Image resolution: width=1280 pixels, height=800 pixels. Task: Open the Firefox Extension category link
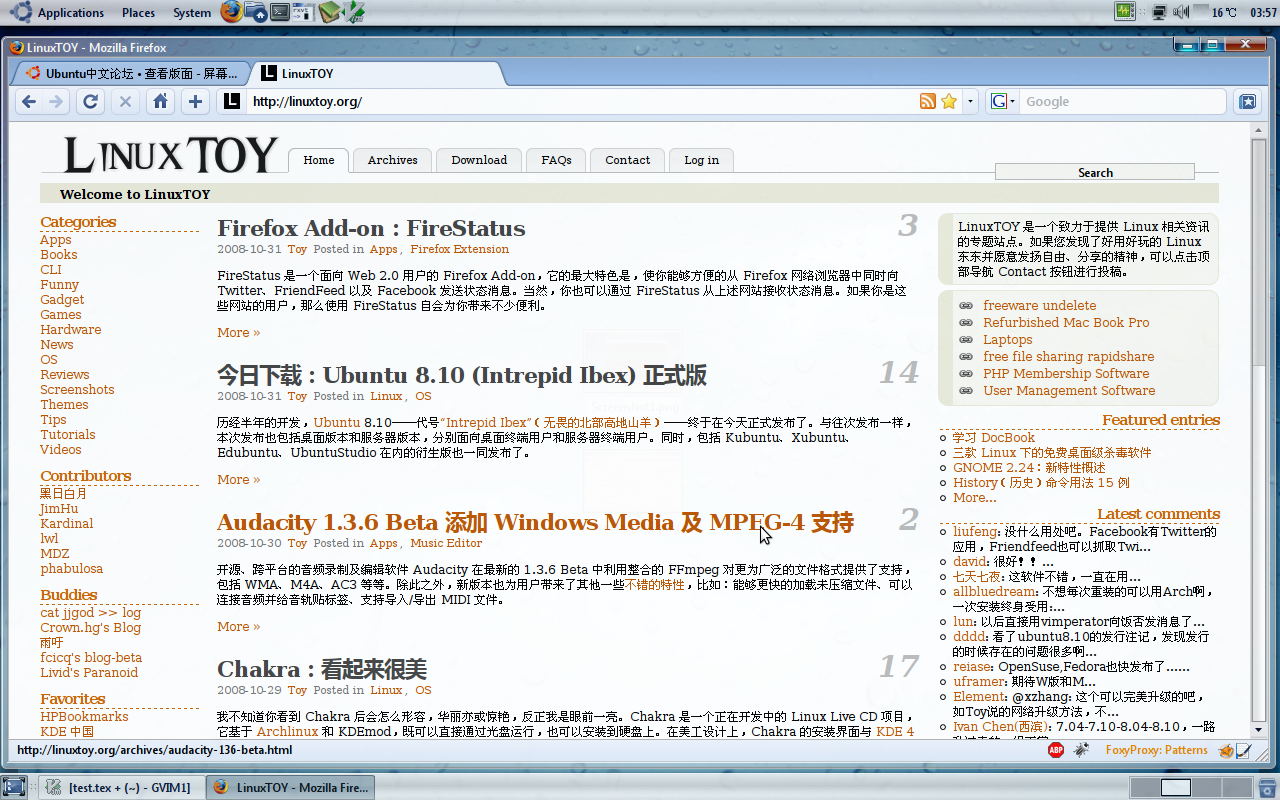point(459,249)
